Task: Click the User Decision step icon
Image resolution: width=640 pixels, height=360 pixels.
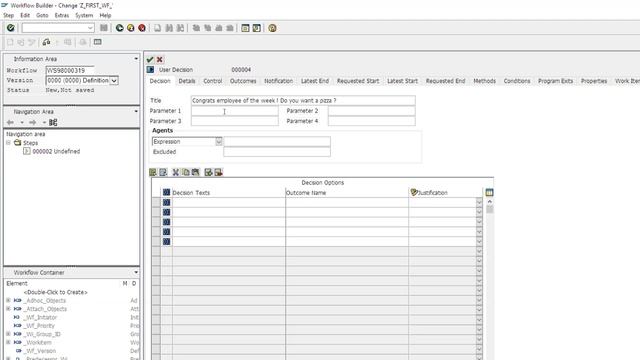Action: click(150, 70)
